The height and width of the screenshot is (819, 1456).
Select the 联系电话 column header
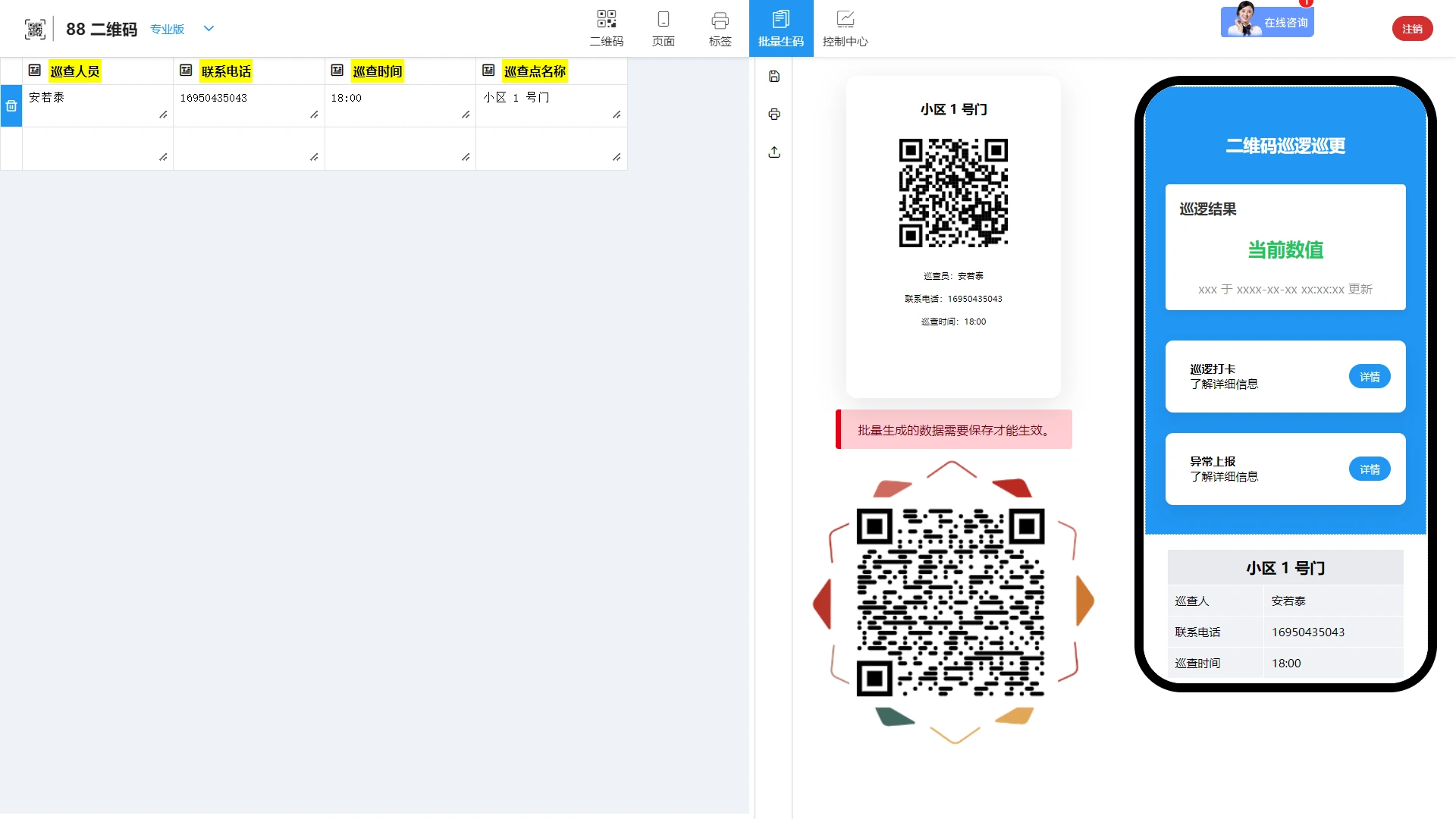tap(226, 71)
